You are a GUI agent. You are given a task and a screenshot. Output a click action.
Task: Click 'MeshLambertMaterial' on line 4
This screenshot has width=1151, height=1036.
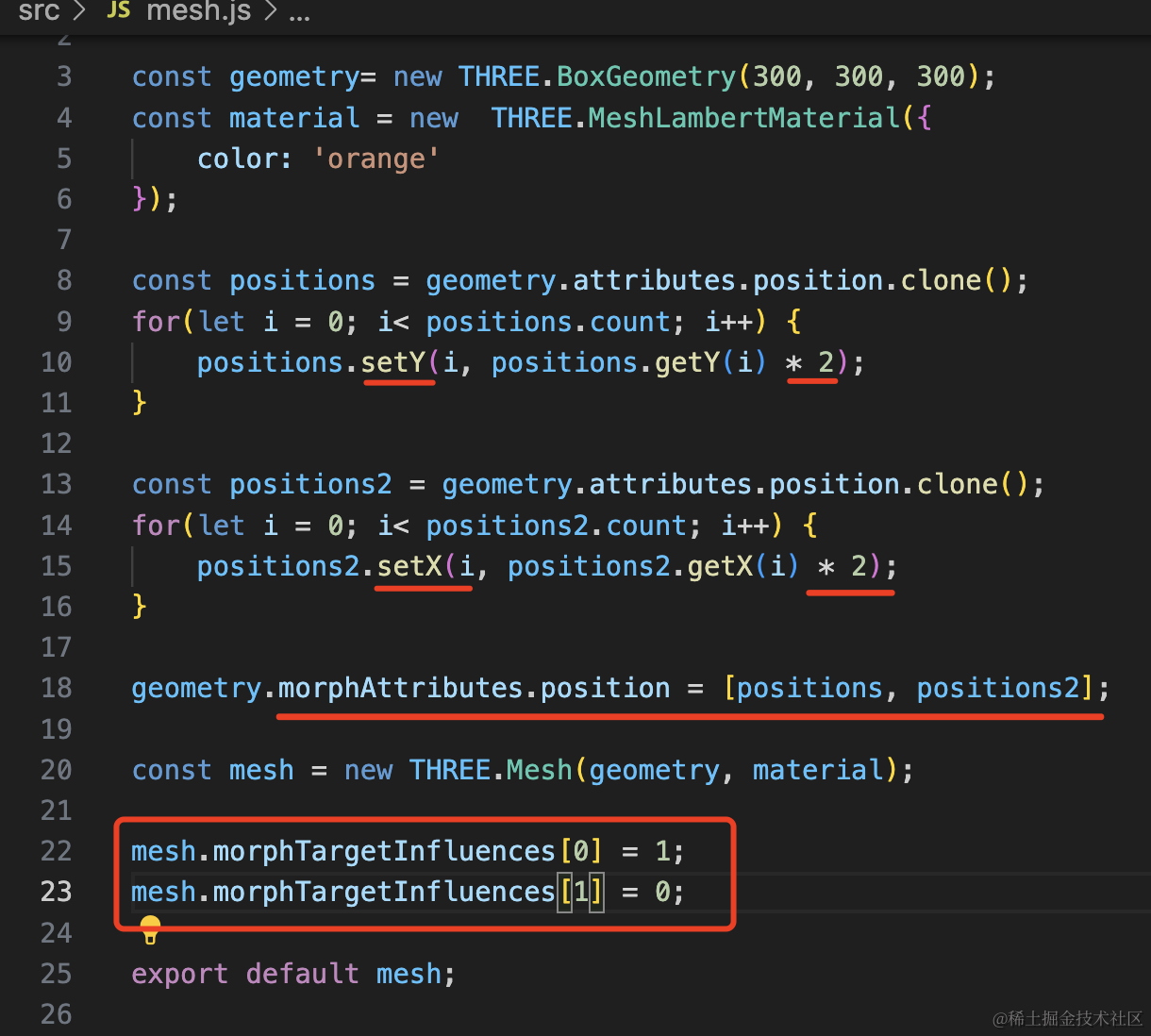click(744, 118)
